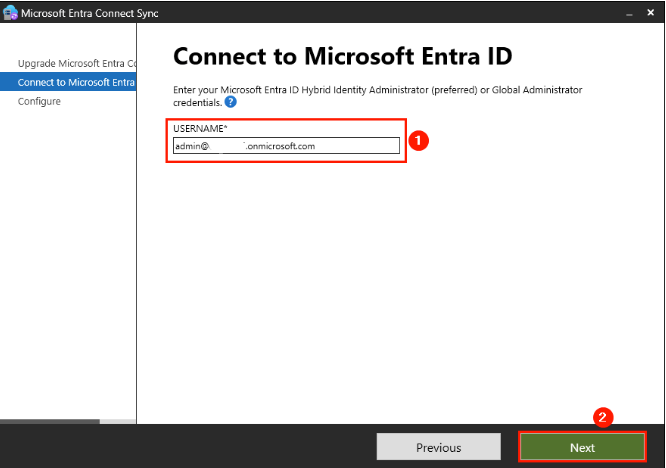
Task: Minimize the Entra Connect Sync window
Action: pyautogui.click(x=629, y=14)
